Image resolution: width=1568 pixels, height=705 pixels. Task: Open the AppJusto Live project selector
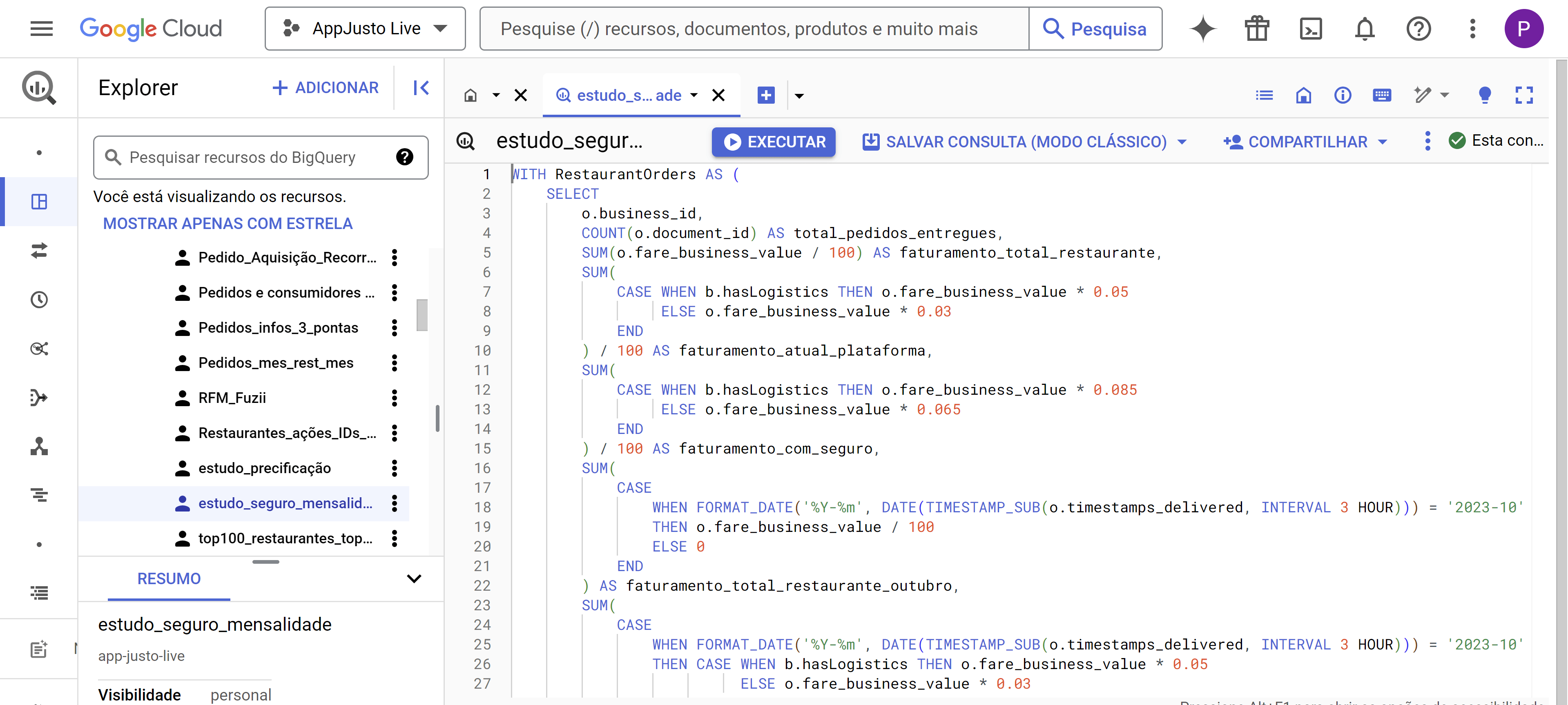(x=365, y=29)
